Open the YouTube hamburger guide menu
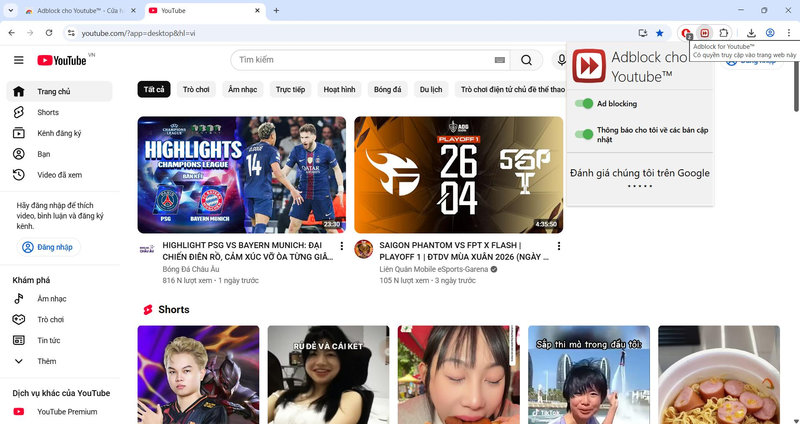This screenshot has width=800, height=424. [18, 60]
